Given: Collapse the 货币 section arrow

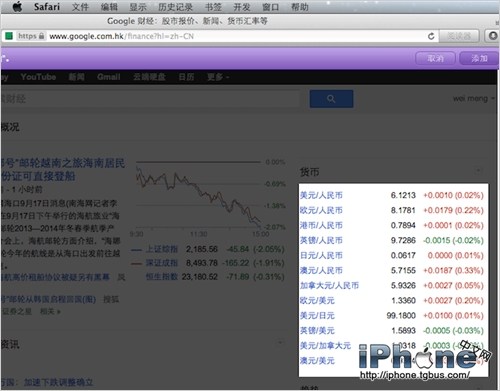Looking at the screenshot, I should pyautogui.click(x=478, y=171).
